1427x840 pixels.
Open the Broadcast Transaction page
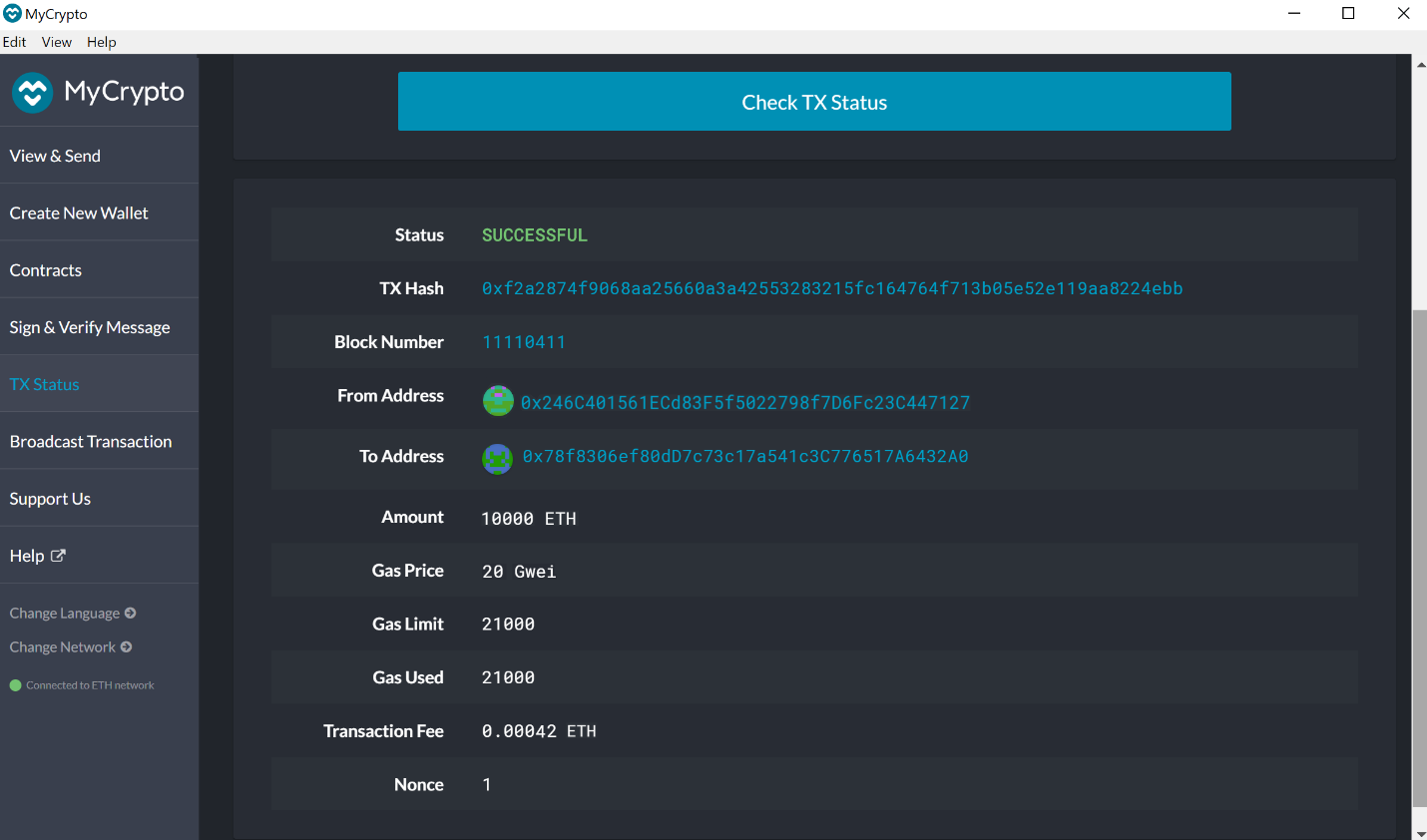click(91, 440)
